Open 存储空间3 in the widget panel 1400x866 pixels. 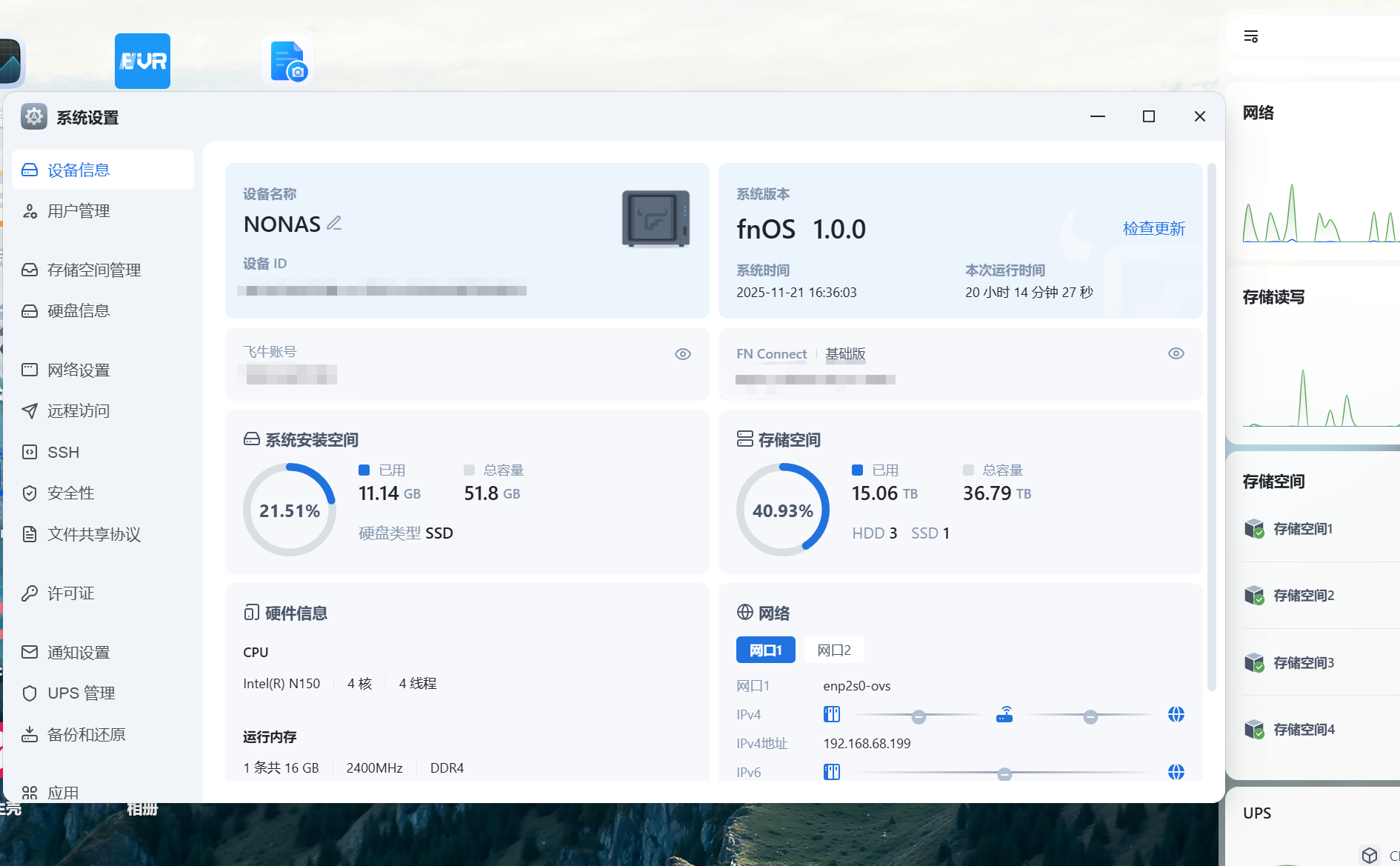[x=1304, y=662]
